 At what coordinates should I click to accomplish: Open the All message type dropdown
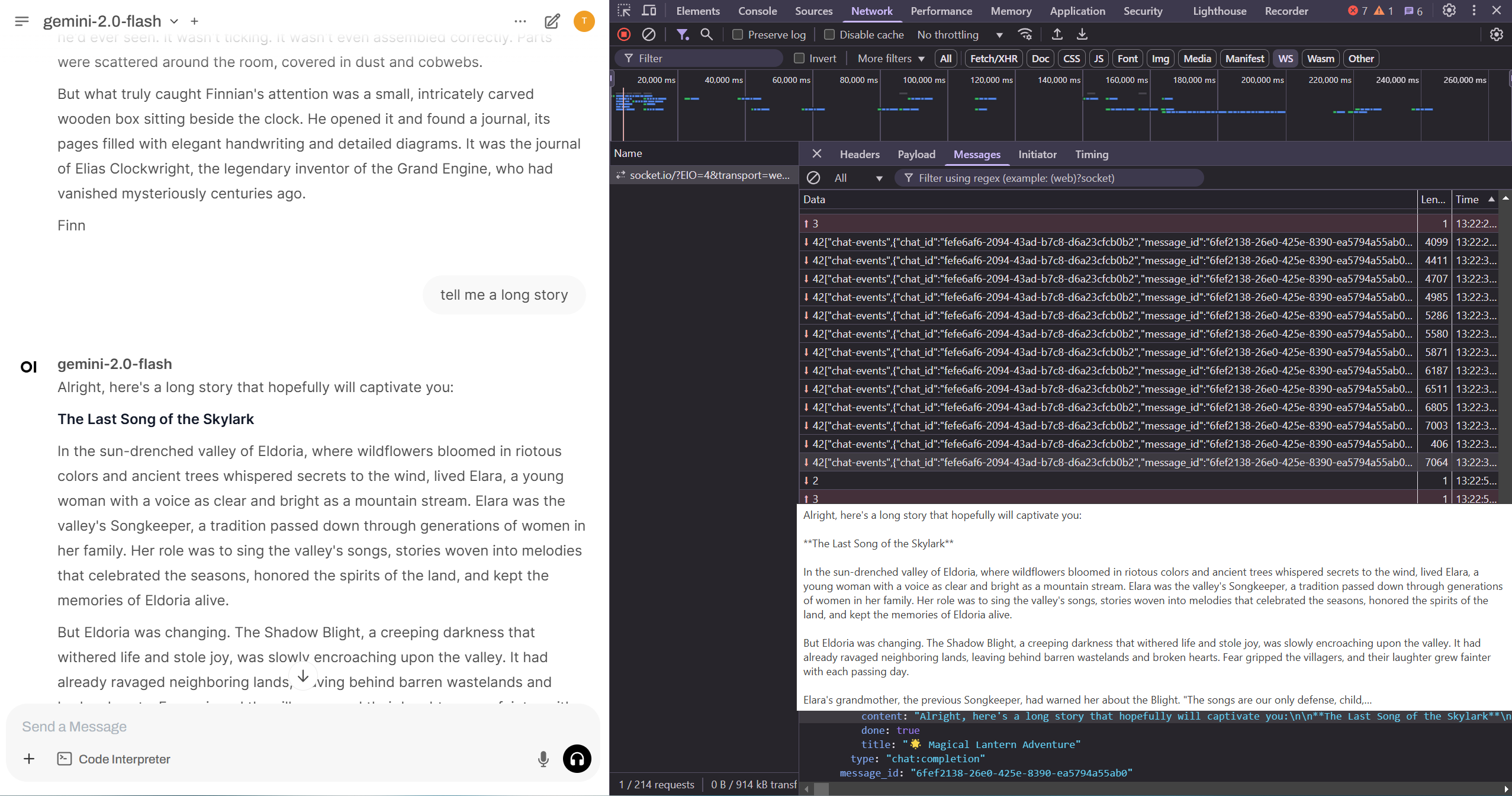coord(858,178)
